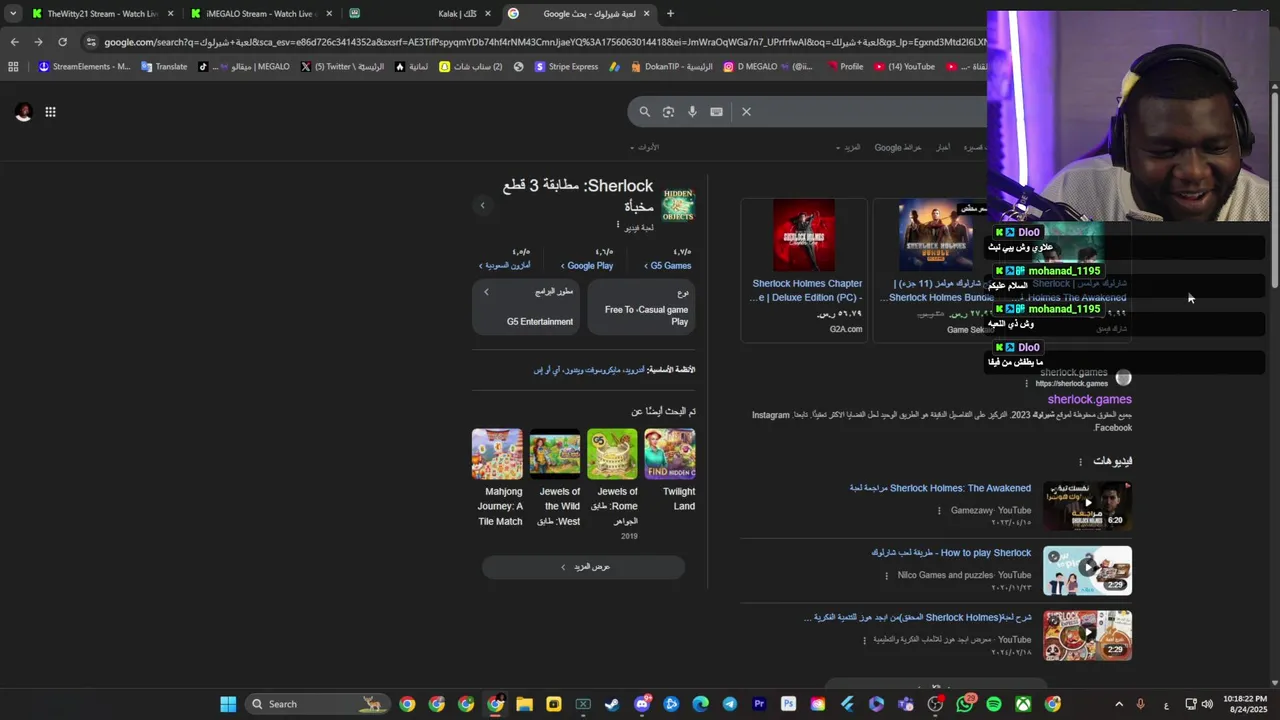Image resolution: width=1280 pixels, height=720 pixels.
Task: Open the How to play Sherlock video
Action: [951, 553]
